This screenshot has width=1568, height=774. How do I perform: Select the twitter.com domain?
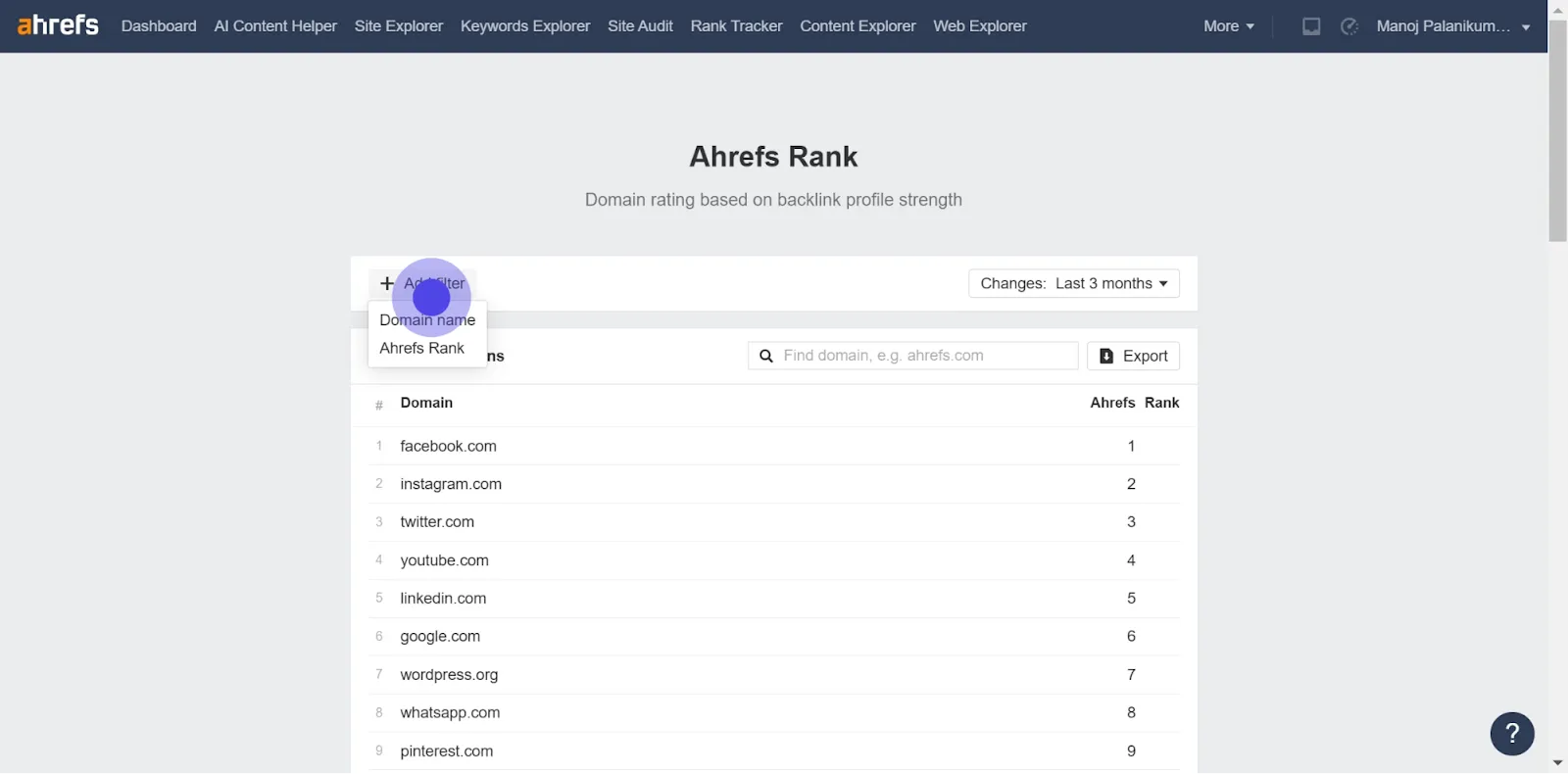(x=437, y=522)
